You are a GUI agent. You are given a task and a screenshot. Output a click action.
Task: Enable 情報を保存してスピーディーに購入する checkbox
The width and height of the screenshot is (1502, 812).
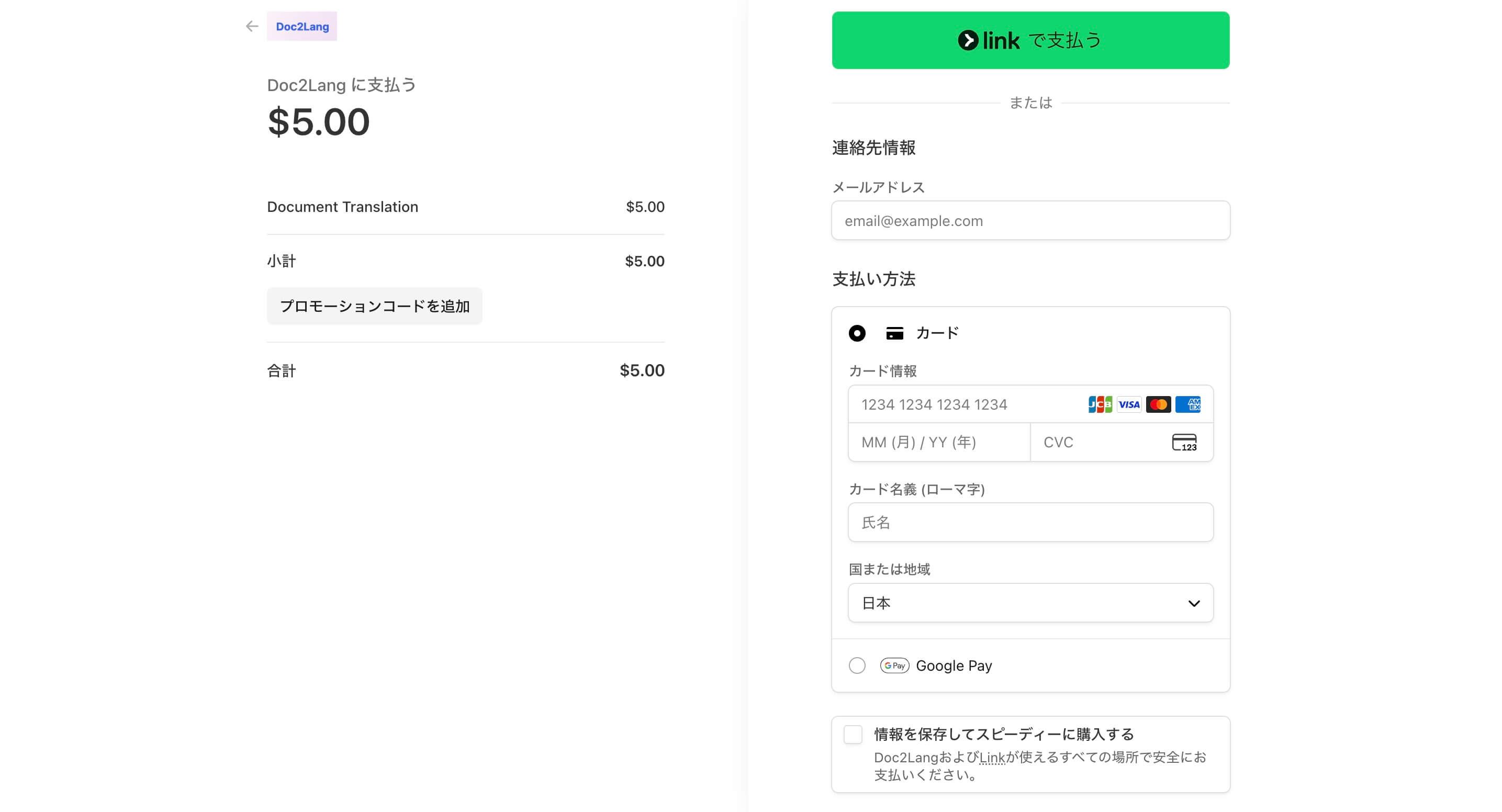point(853,735)
